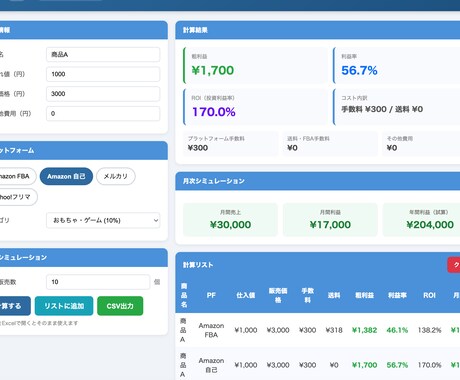Viewport: 460px width, 380px height.
Task: Click the product name field containing 商品A
Action: tap(103, 54)
